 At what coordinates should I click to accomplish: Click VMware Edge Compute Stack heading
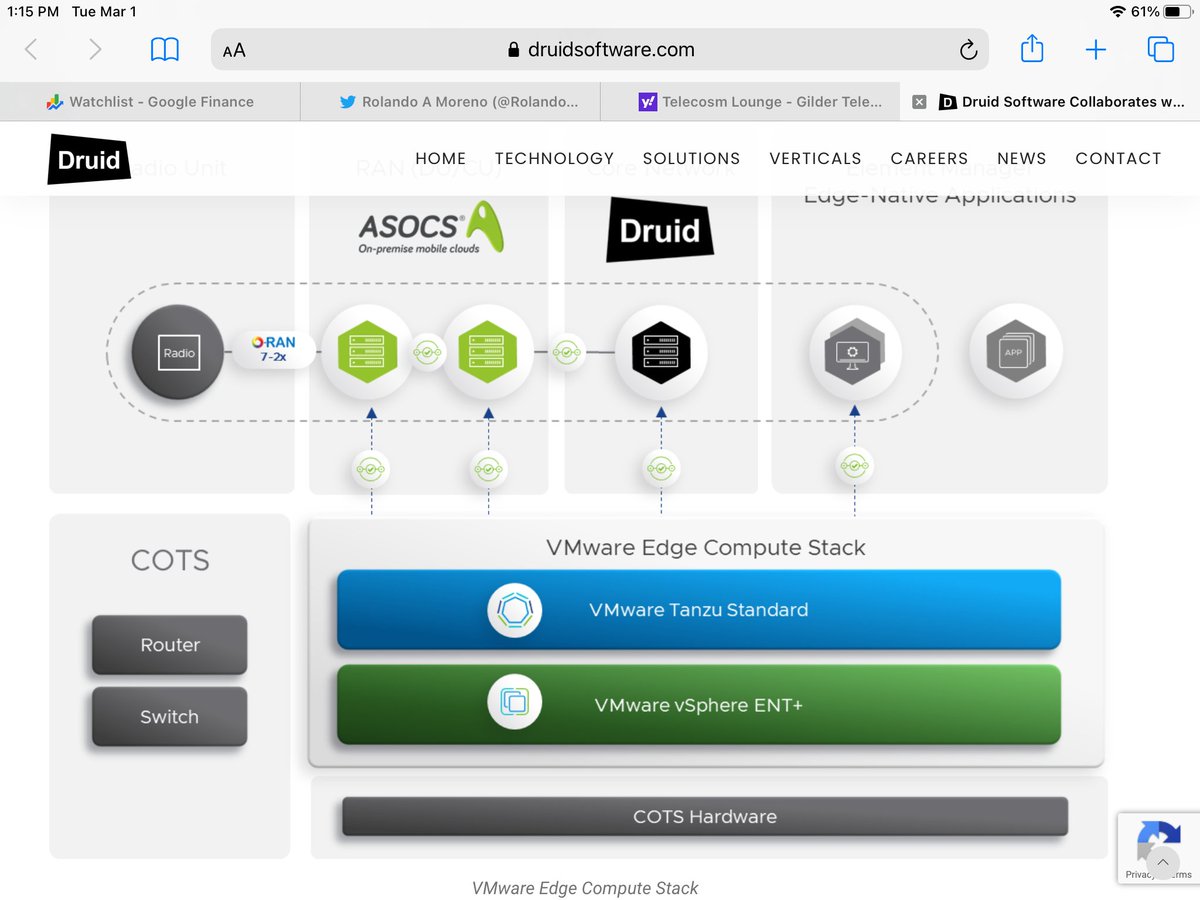pos(706,547)
